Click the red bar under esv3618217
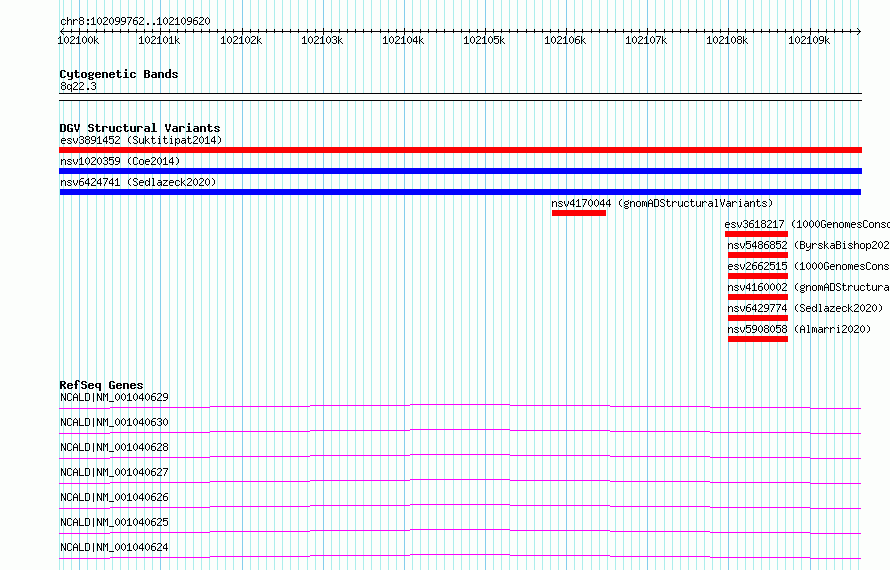The height and width of the screenshot is (570, 890). coord(757,234)
